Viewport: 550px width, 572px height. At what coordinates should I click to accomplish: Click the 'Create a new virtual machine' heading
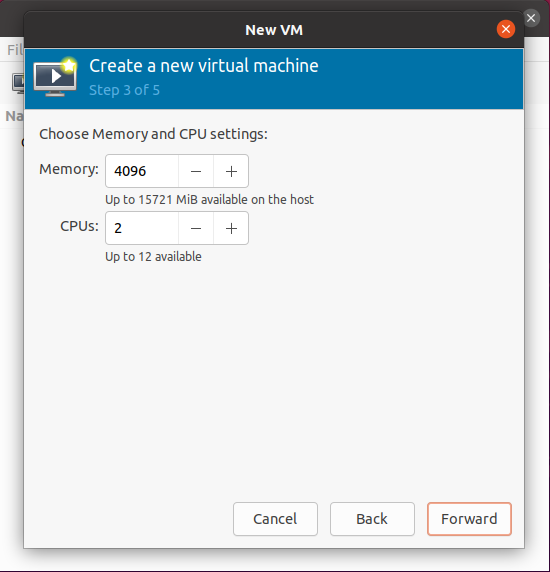pos(204,66)
